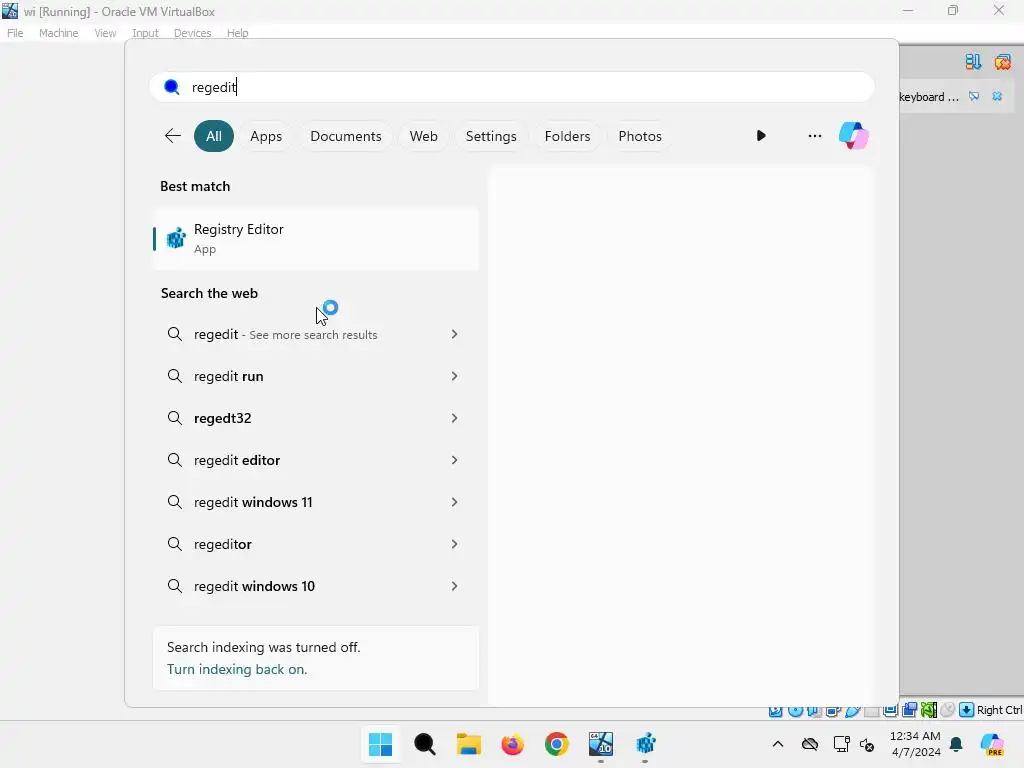The width and height of the screenshot is (1024, 768).
Task: Open notifications via the bell icon
Action: click(957, 744)
